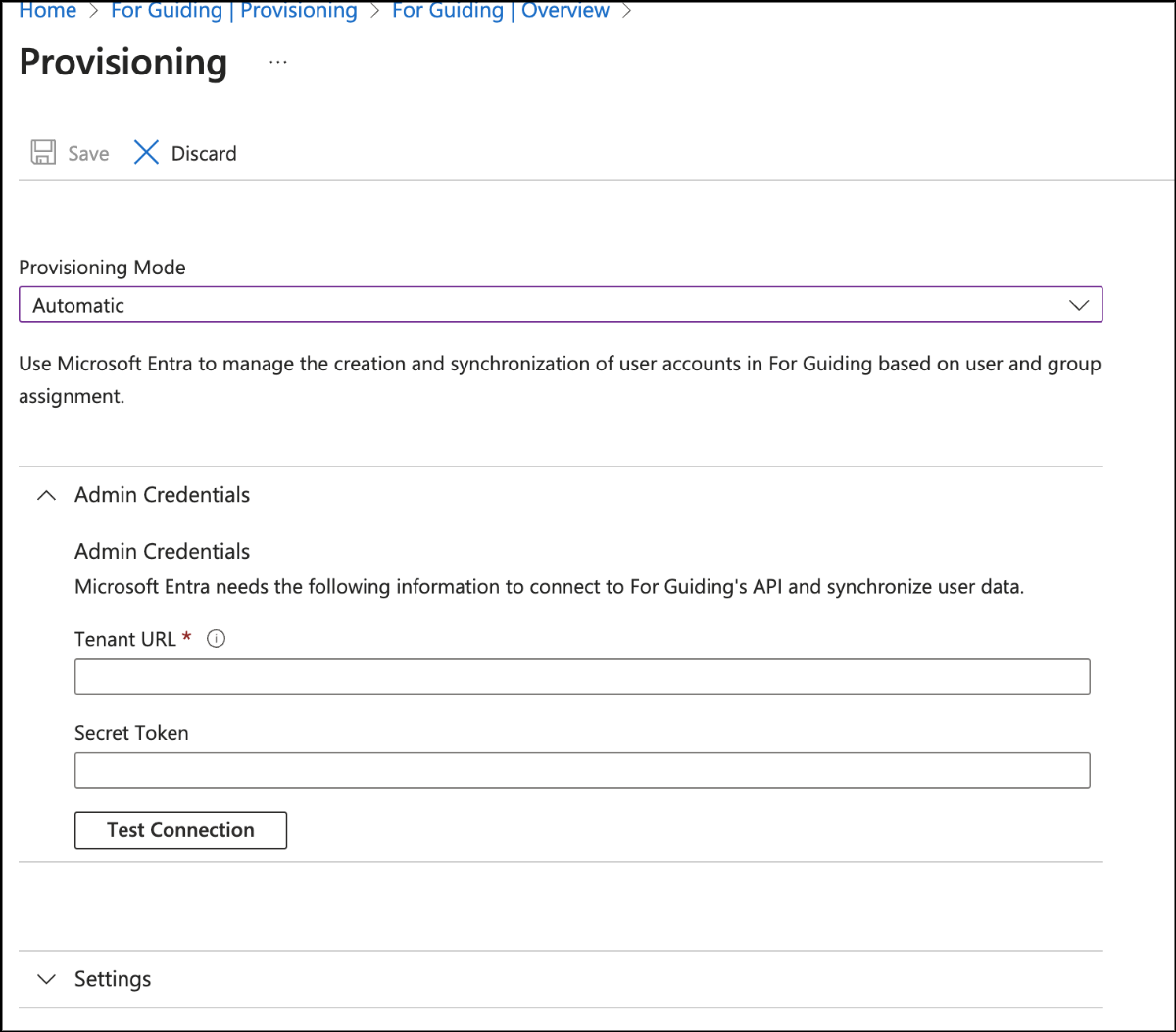The image size is (1176, 1032).
Task: Click the Save text in toolbar
Action: (88, 154)
